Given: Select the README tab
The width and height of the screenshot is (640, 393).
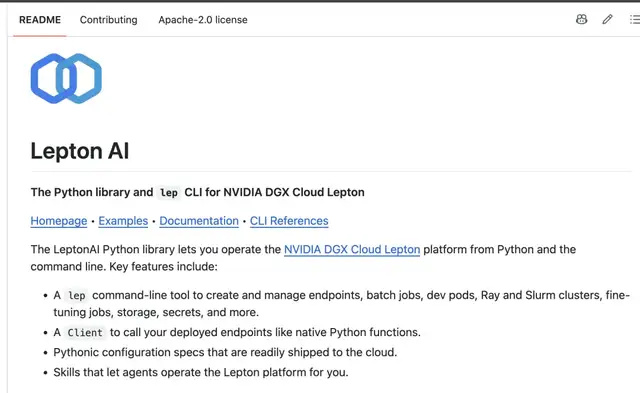Looking at the screenshot, I should click(x=40, y=20).
